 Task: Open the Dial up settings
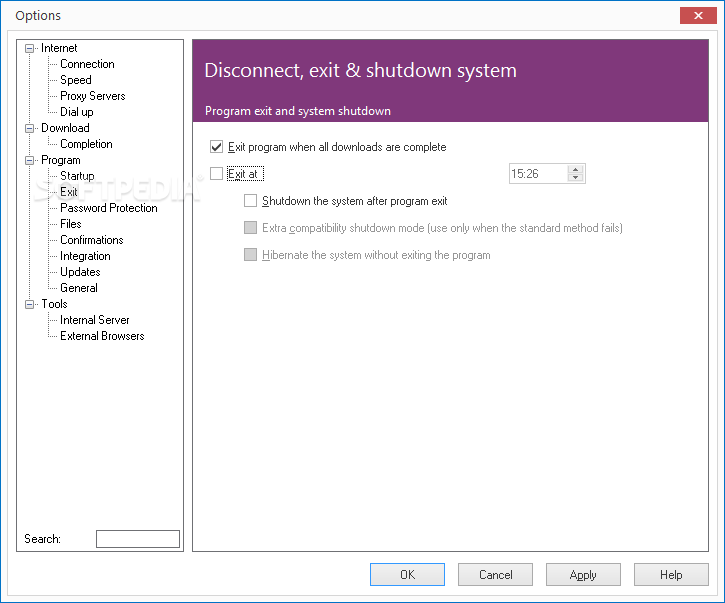(77, 112)
